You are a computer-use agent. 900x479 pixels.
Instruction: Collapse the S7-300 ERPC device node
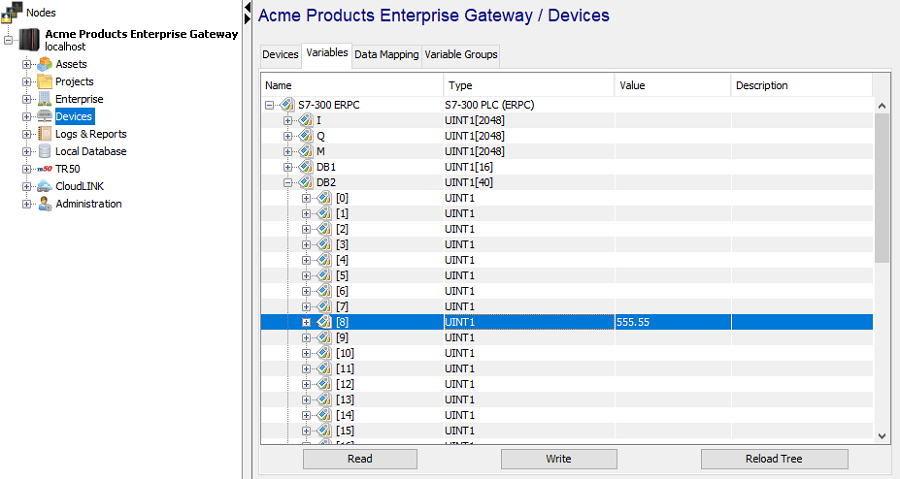click(x=269, y=105)
